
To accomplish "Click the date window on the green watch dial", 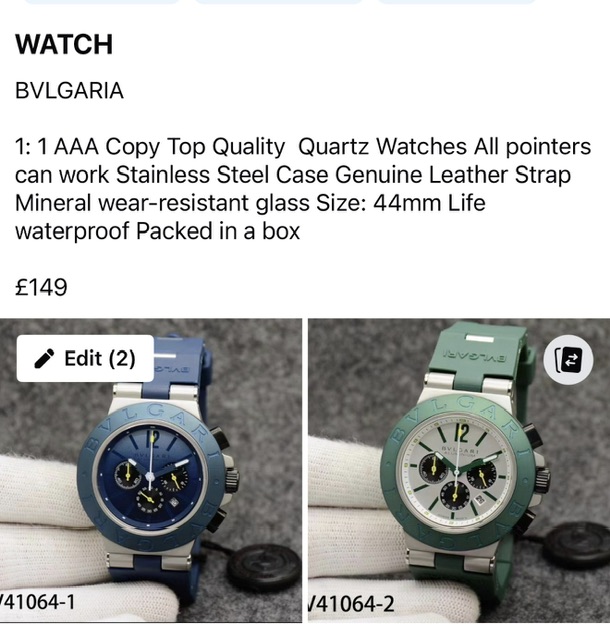I will [481, 499].
